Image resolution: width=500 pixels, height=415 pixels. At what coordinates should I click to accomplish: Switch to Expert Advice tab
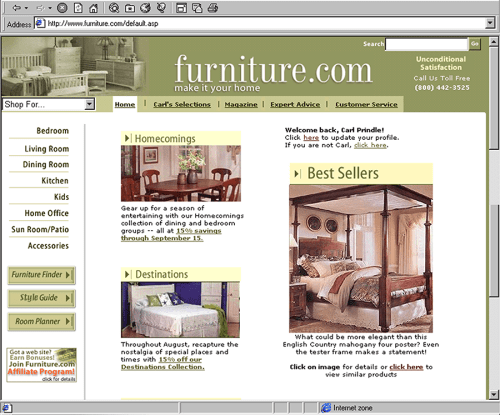(295, 104)
